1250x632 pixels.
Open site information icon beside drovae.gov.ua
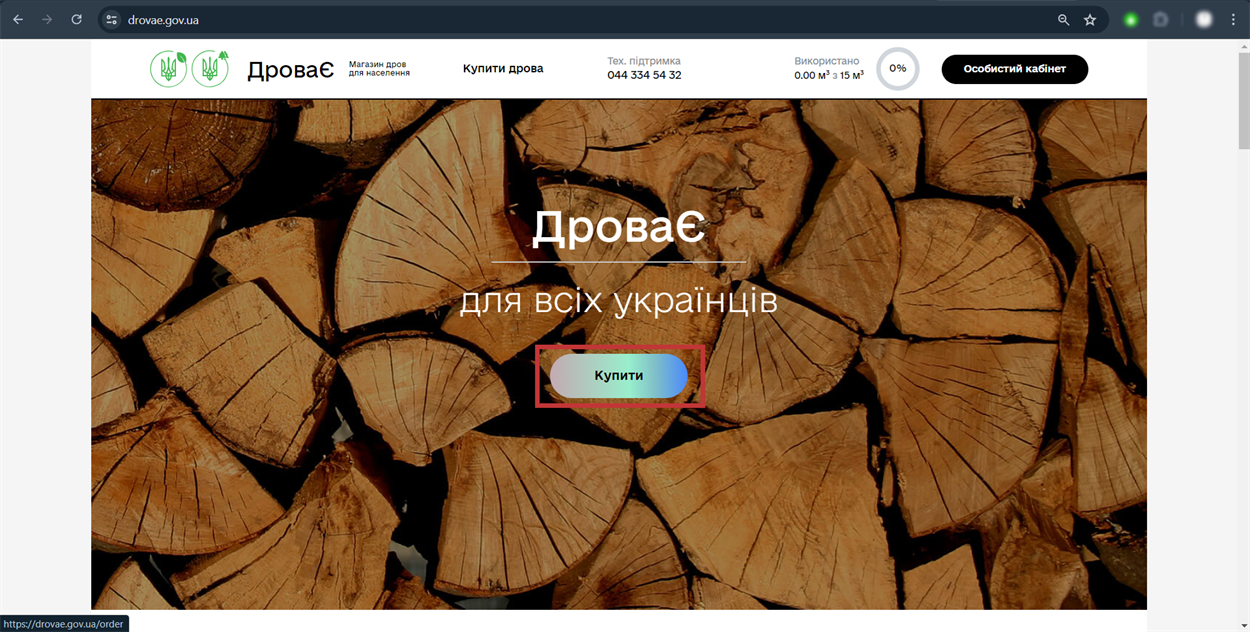(112, 20)
